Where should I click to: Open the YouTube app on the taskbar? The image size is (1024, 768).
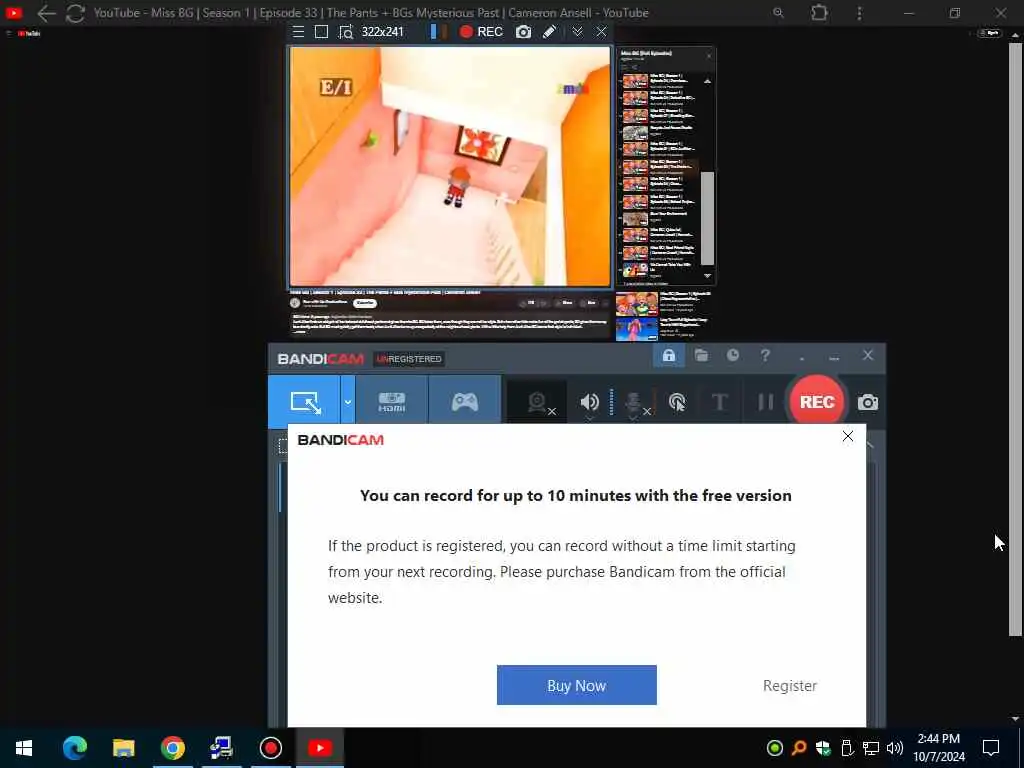[x=319, y=748]
